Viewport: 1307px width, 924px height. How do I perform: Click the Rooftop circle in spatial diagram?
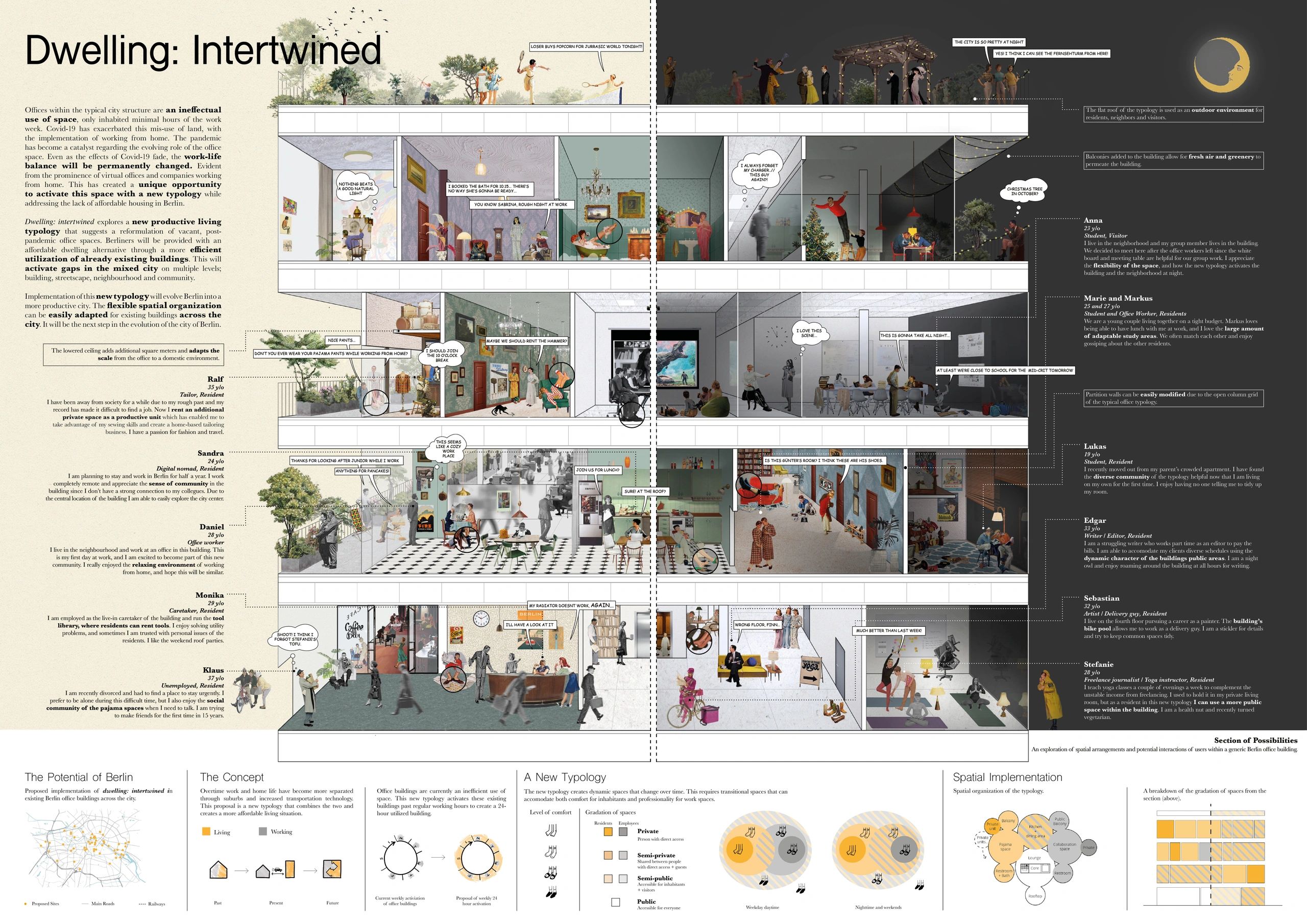pos(1035,896)
